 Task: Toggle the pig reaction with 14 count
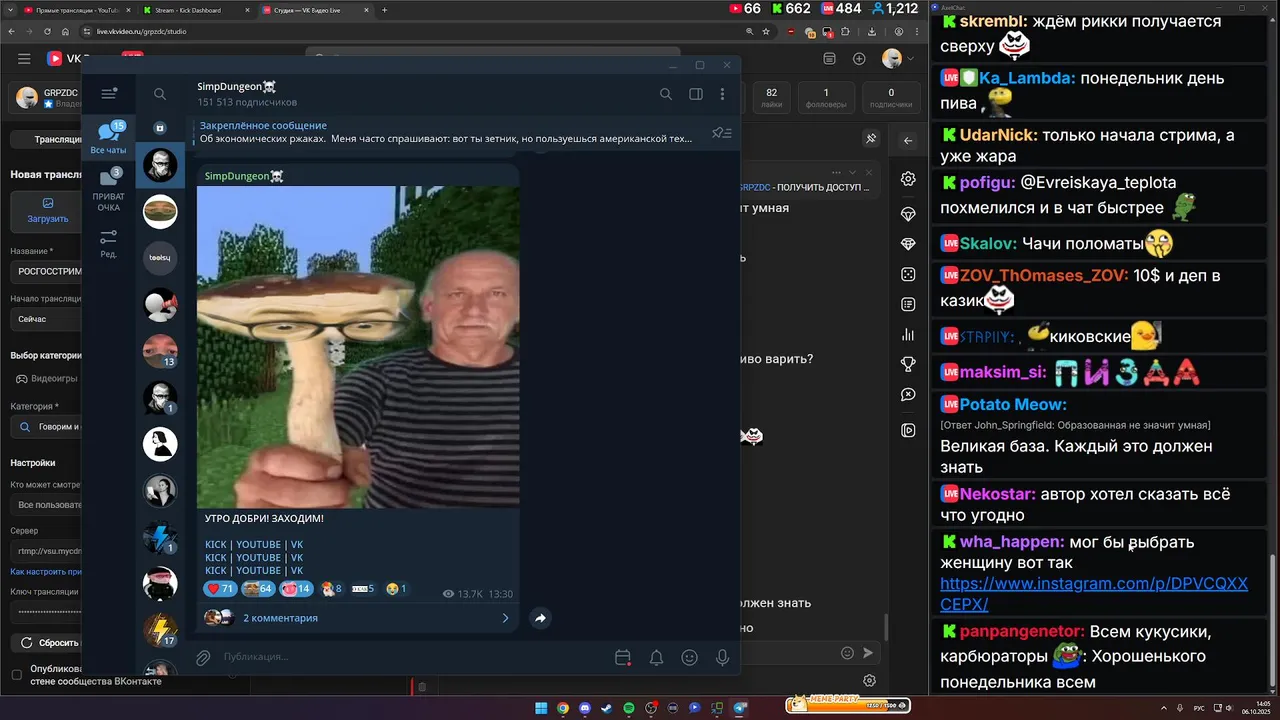tap(295, 589)
